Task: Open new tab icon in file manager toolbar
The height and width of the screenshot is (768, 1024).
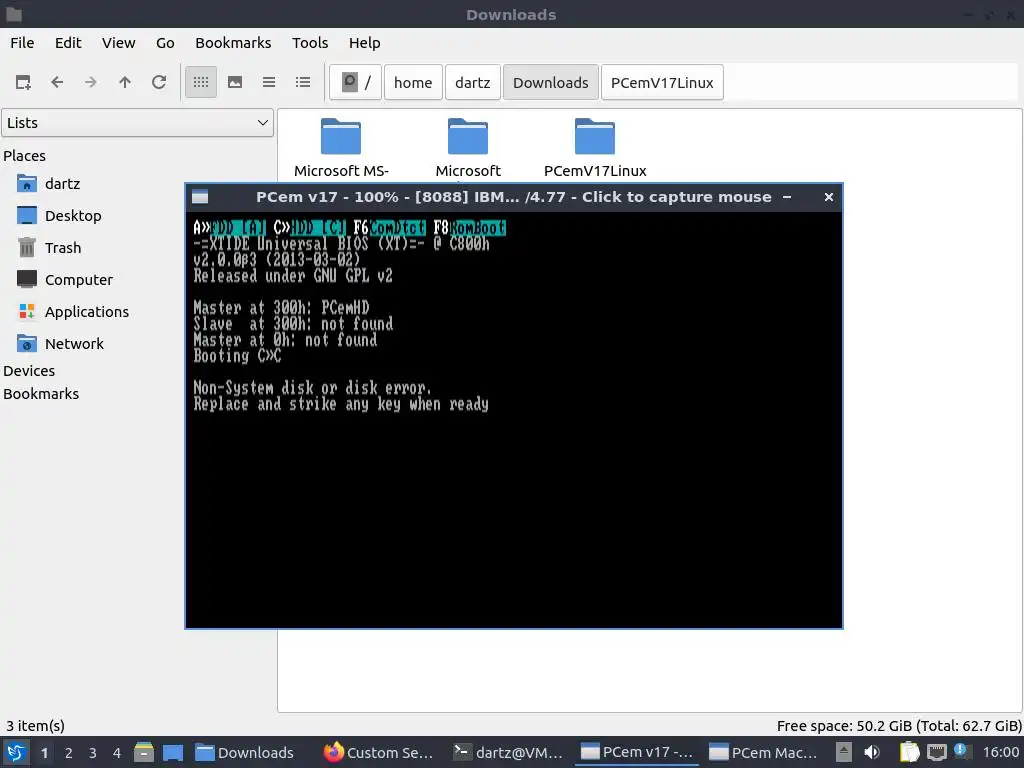Action: click(23, 82)
